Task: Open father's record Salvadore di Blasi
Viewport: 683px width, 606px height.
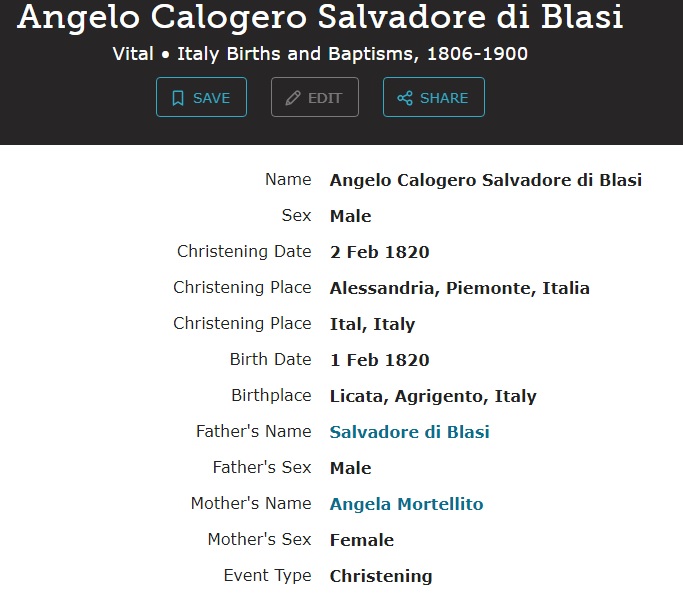Action: pyautogui.click(x=409, y=432)
